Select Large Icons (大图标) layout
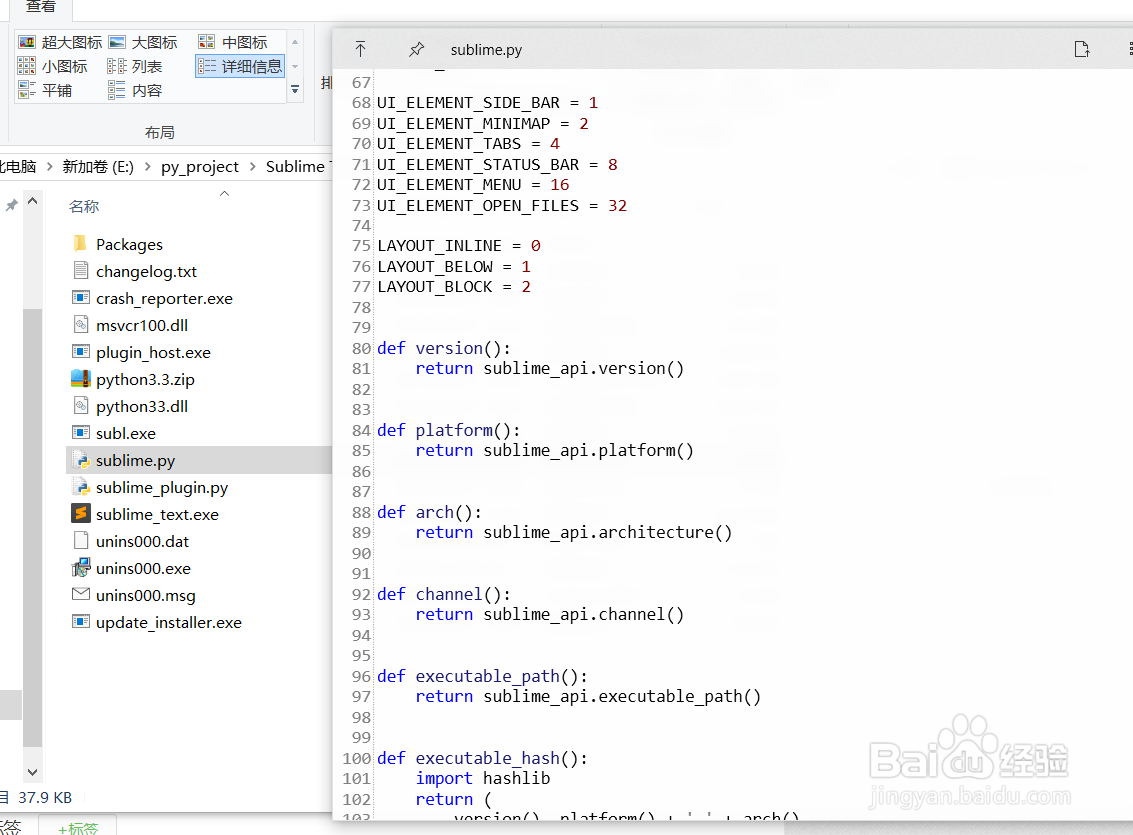Screen dimensions: 1133x835 click(143, 43)
